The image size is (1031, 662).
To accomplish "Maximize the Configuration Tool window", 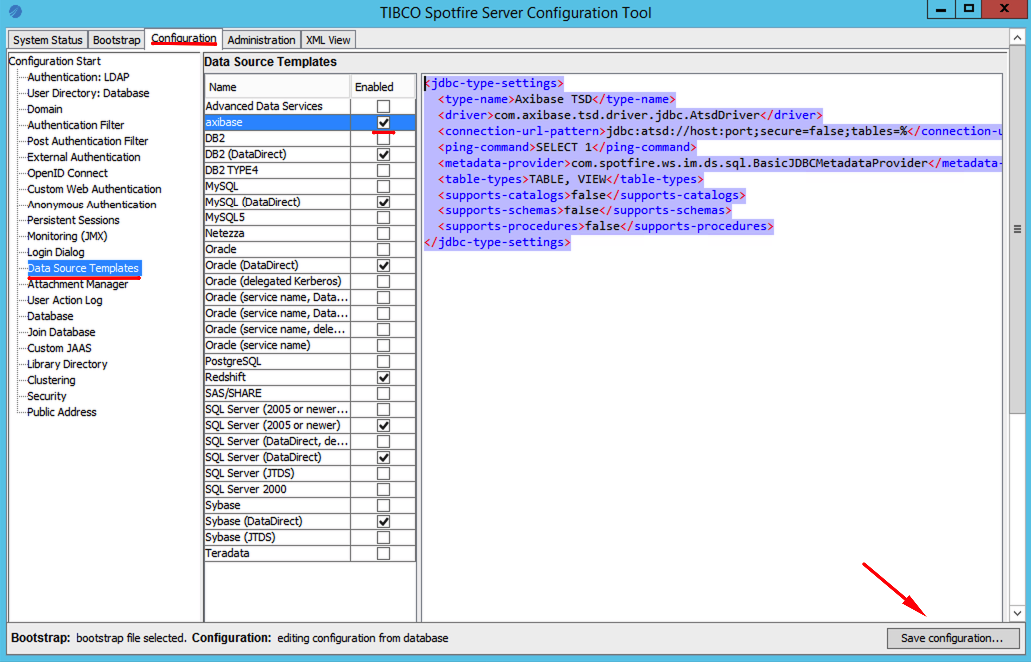I will tap(969, 9).
